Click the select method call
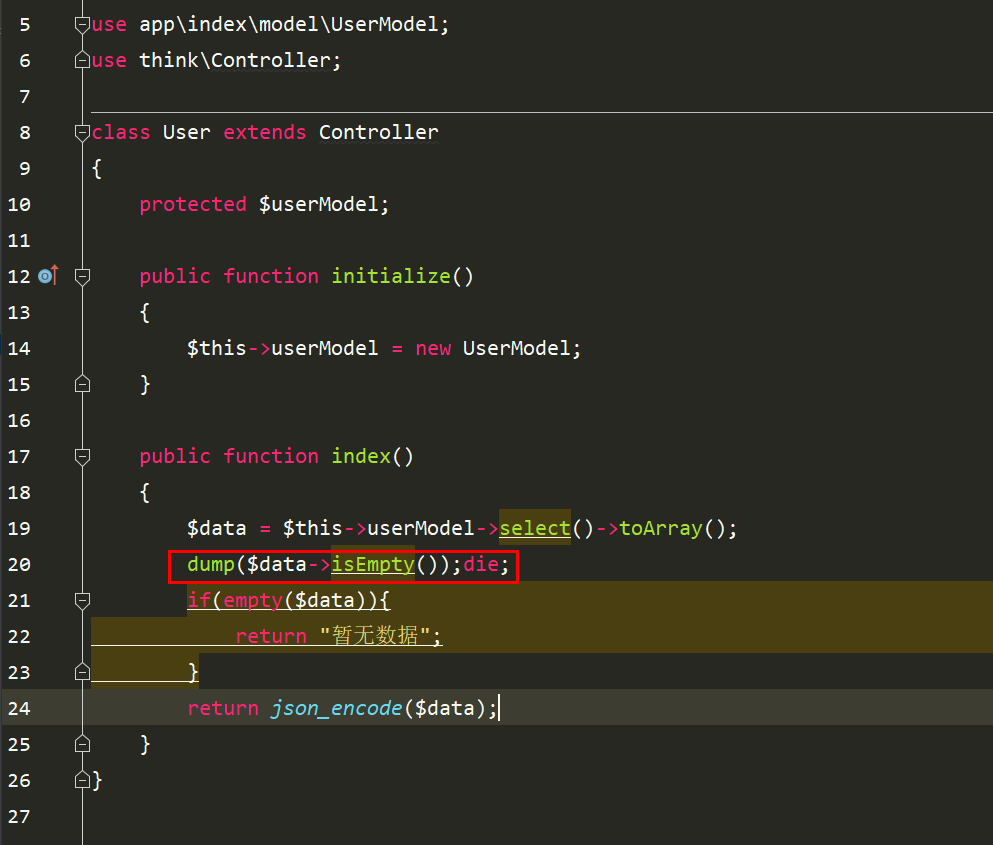 click(535, 528)
